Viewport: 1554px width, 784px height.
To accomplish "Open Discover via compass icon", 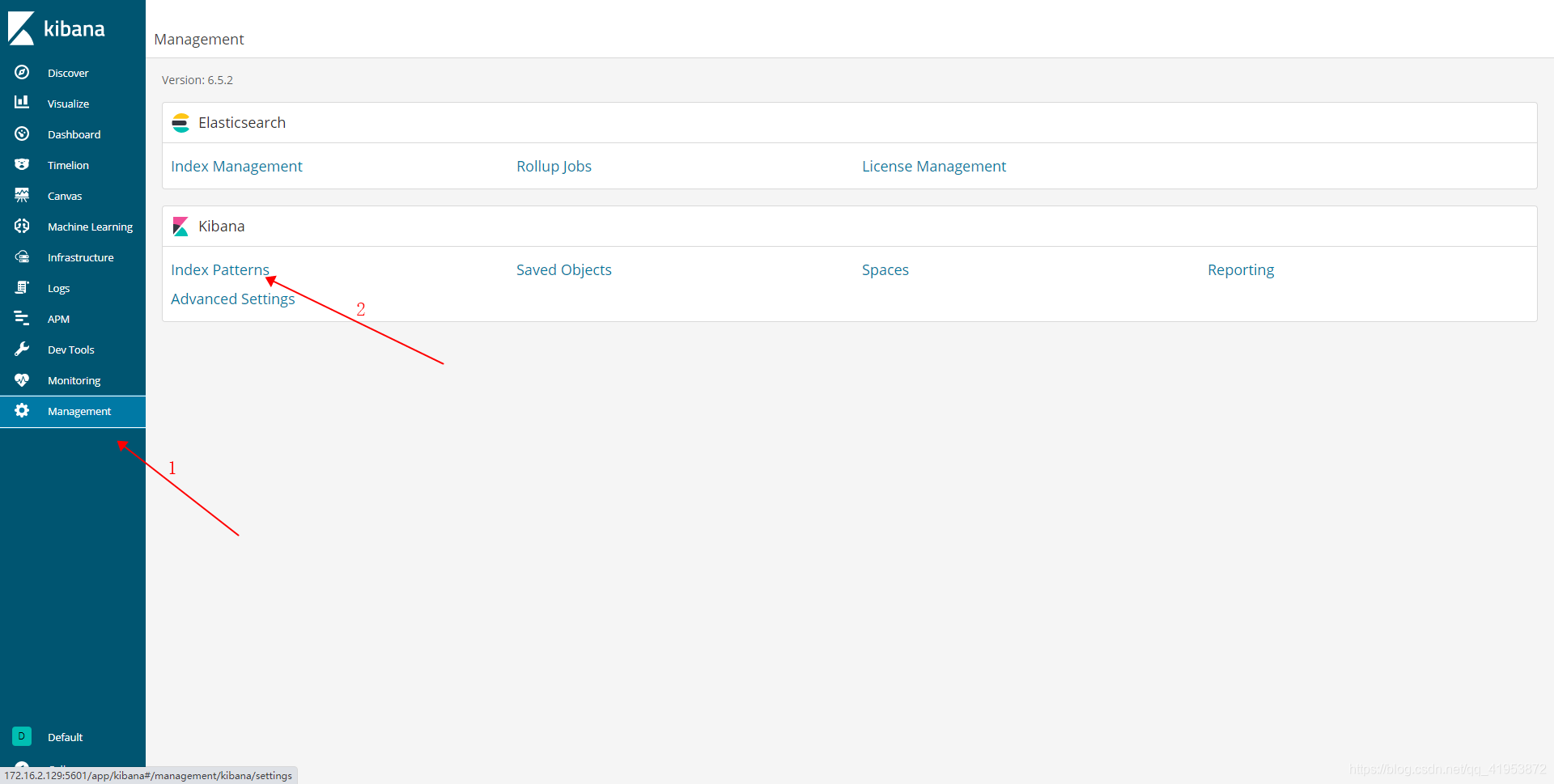I will 22,72.
